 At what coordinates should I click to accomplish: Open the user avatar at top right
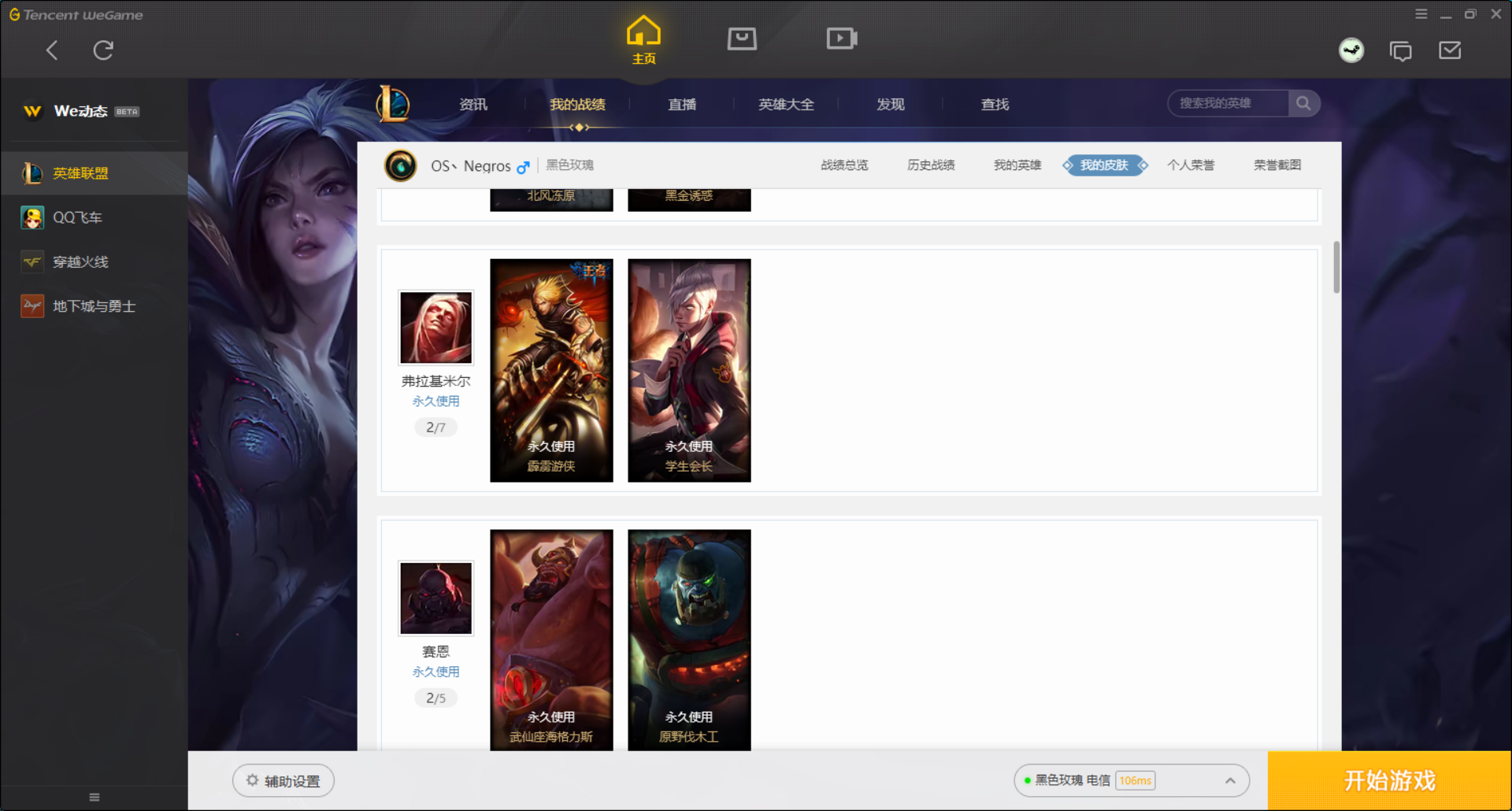coord(1351,50)
